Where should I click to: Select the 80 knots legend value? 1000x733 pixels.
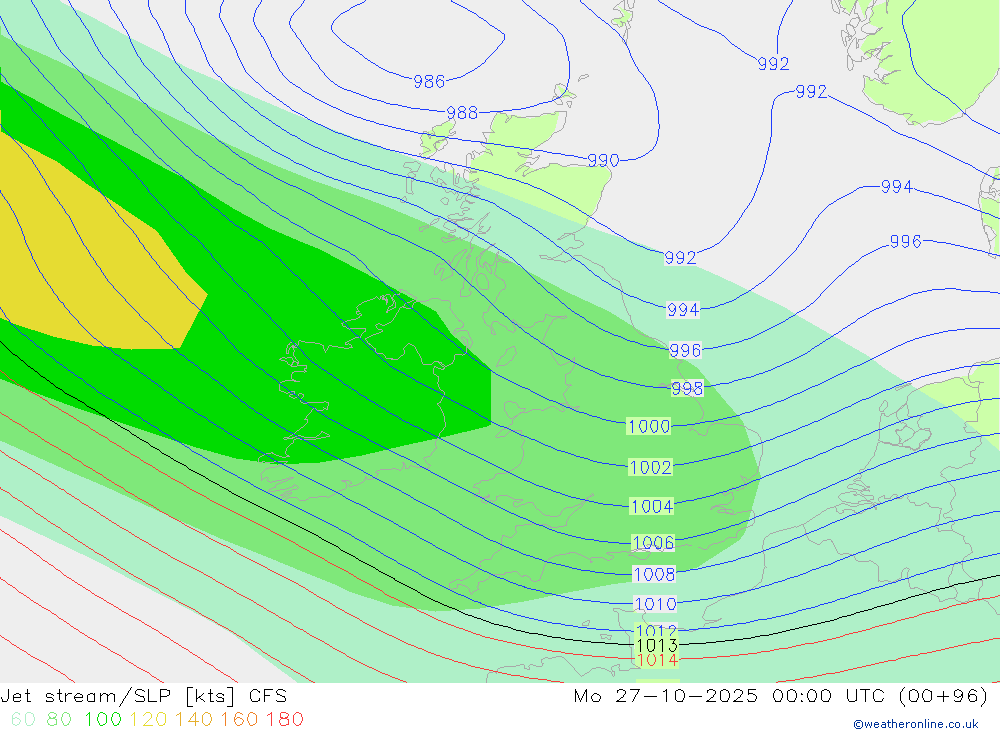pyautogui.click(x=59, y=720)
